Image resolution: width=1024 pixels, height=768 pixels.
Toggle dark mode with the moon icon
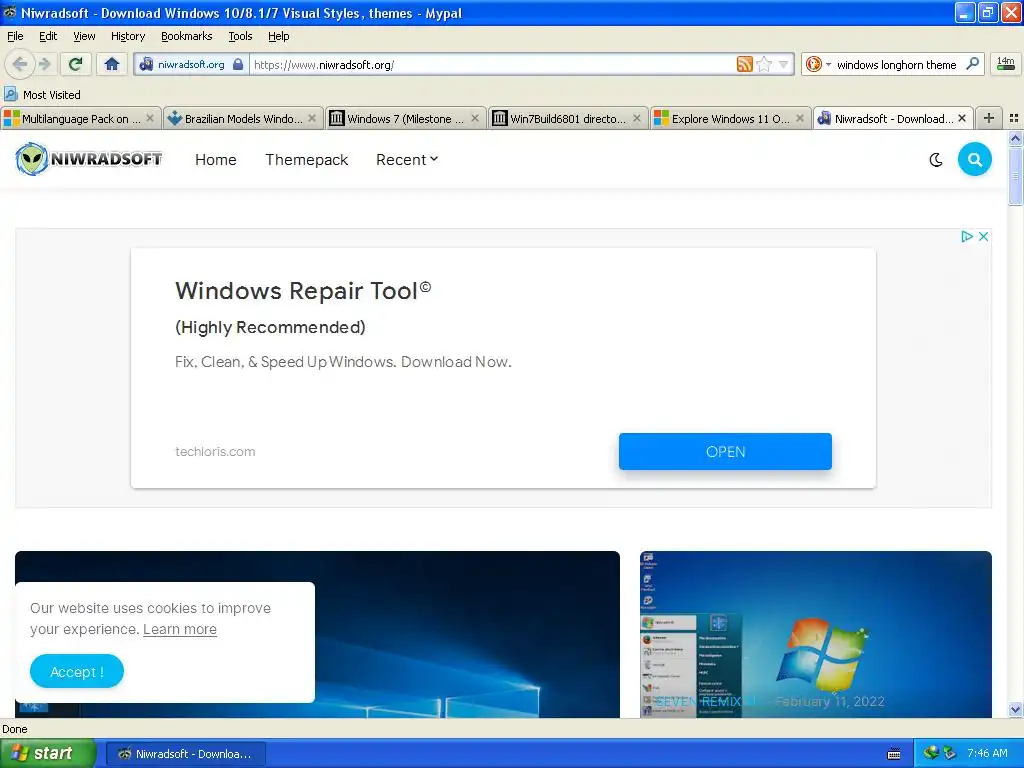pos(936,160)
